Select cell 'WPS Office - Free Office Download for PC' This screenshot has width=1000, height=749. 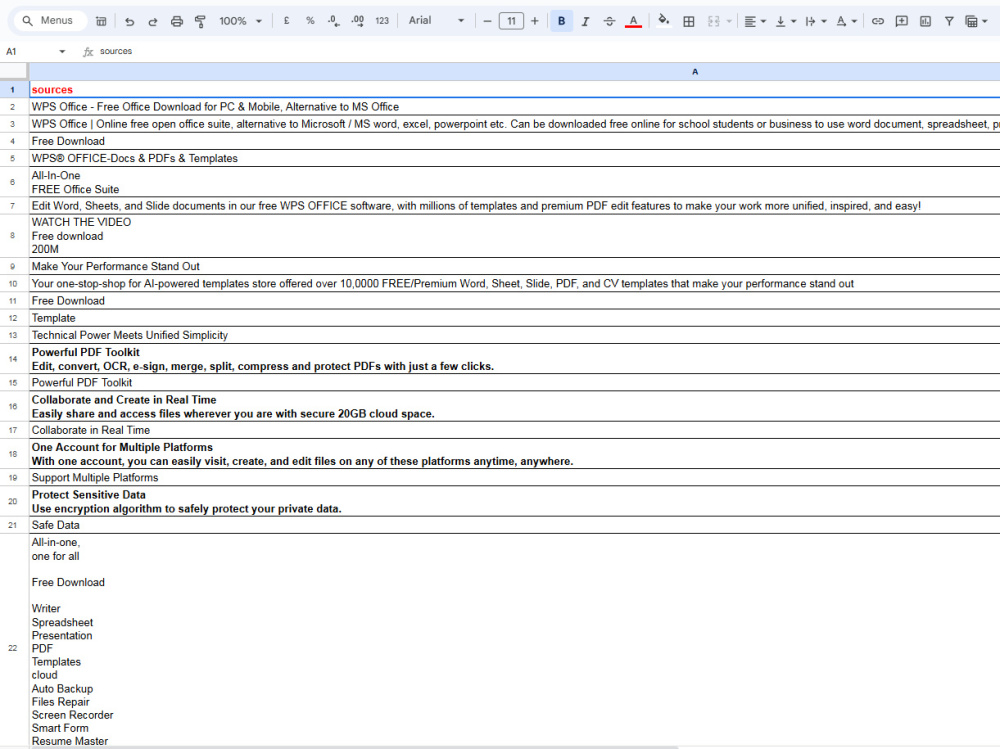[514, 107]
